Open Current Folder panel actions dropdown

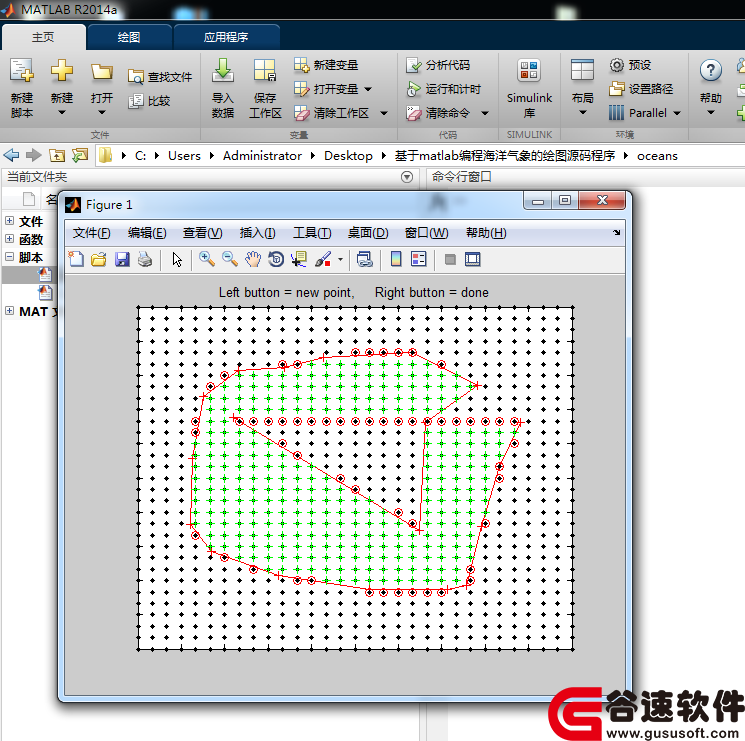click(407, 177)
